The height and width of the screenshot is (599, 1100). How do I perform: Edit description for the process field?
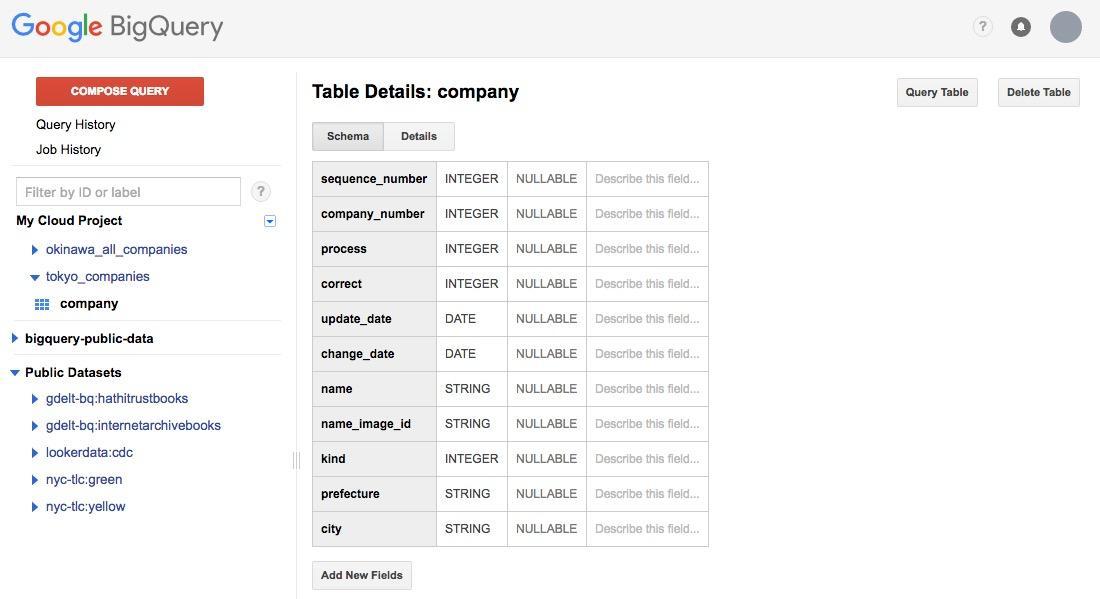(x=648, y=249)
